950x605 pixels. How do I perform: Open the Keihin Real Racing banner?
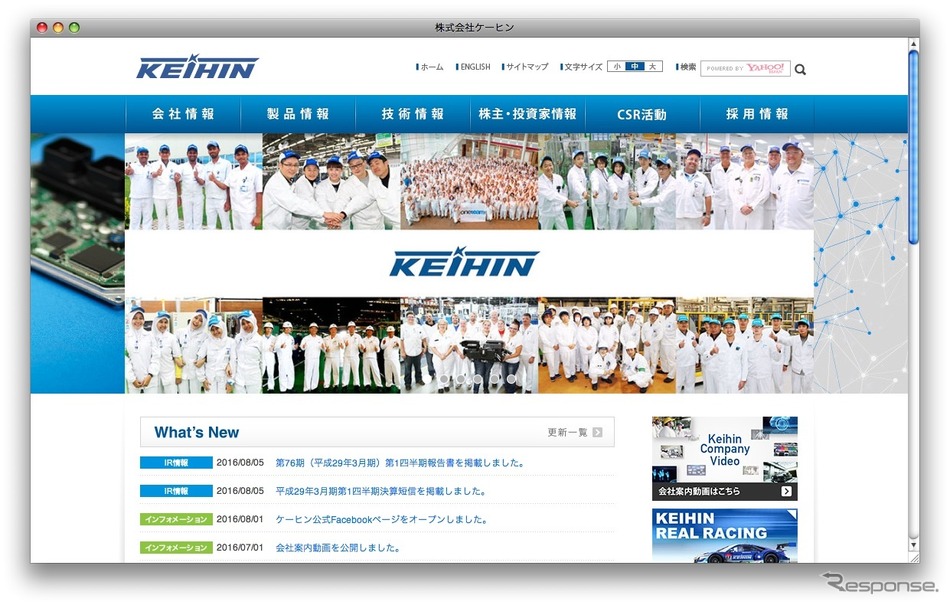(x=724, y=536)
